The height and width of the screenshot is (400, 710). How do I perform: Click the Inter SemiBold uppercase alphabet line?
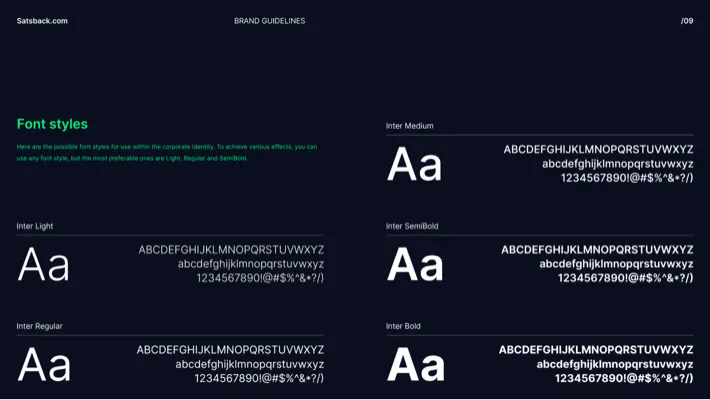(x=597, y=250)
